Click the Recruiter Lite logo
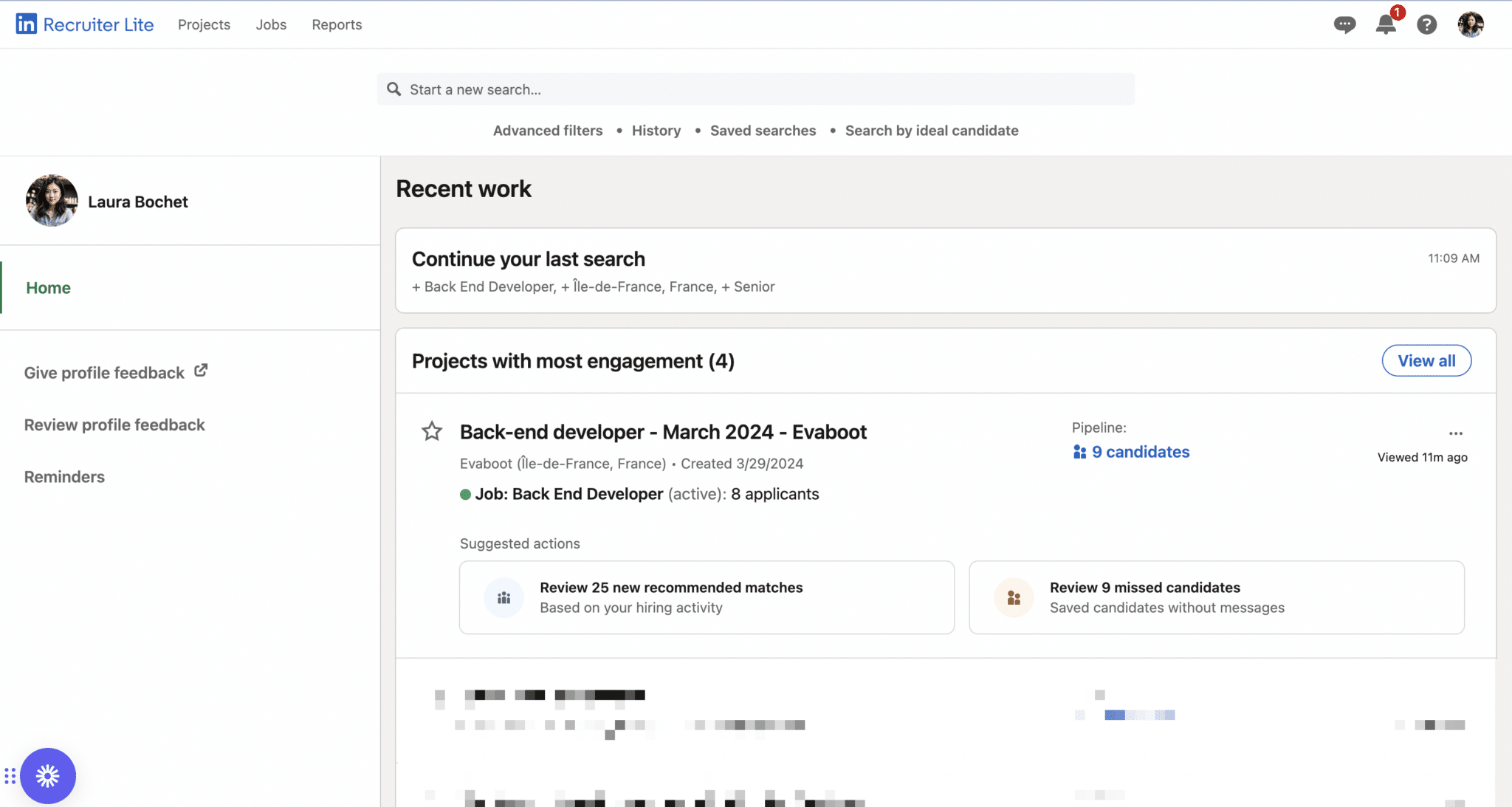This screenshot has height=807, width=1512. coord(83,23)
